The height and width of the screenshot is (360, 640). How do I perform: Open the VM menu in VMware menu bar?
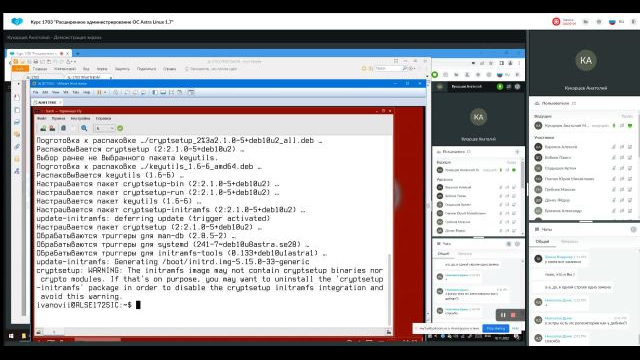point(65,92)
